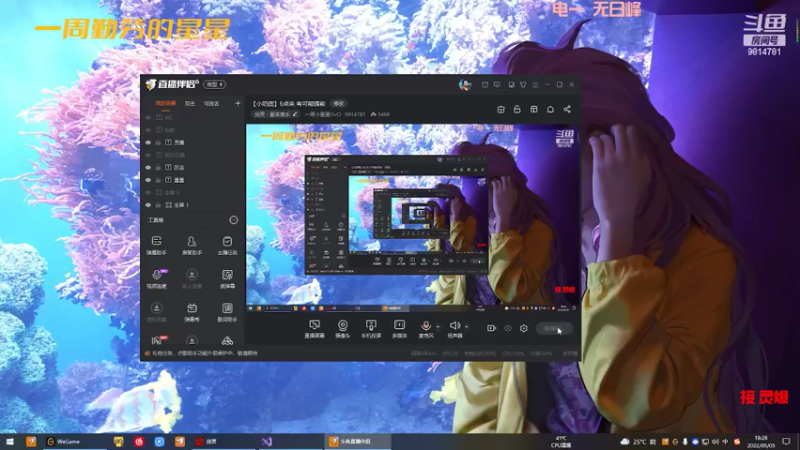
Task: Open the type pill next to app logo
Action: [214, 85]
